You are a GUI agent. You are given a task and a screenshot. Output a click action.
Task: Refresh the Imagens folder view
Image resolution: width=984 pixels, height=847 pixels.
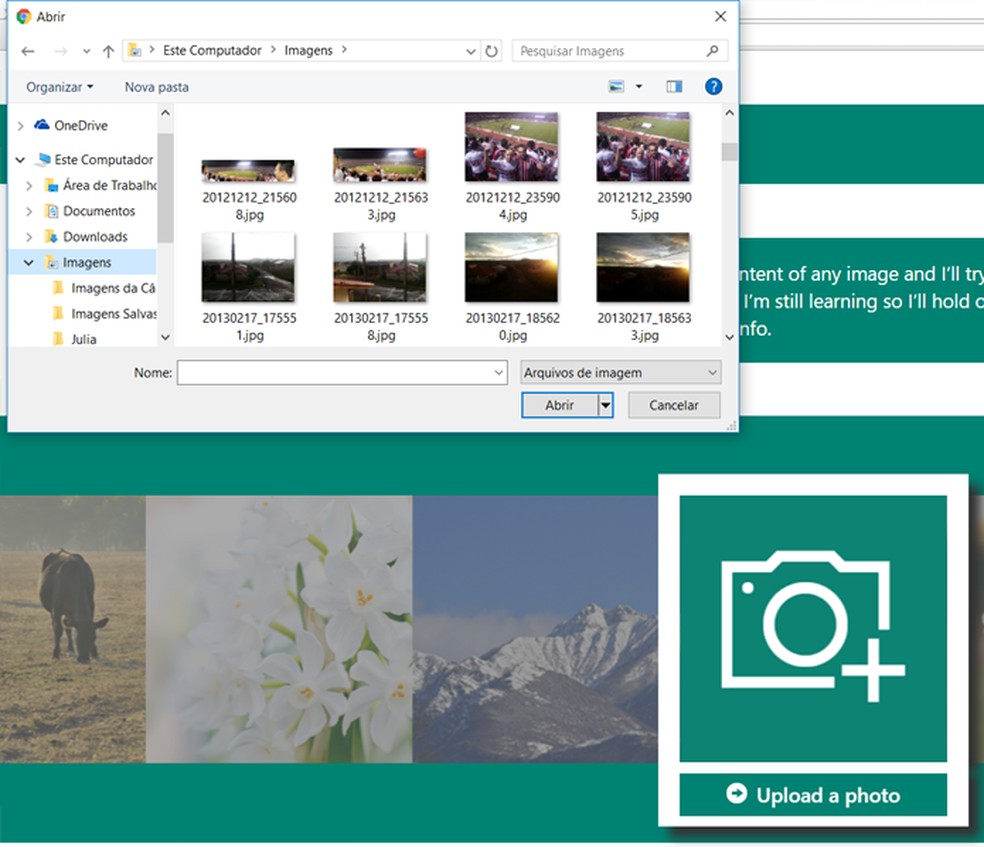pos(491,51)
